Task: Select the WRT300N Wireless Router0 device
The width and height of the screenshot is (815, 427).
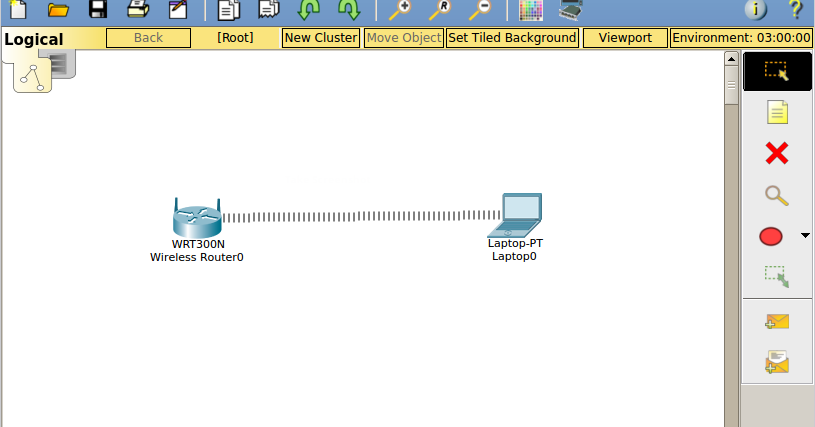Action: click(198, 218)
